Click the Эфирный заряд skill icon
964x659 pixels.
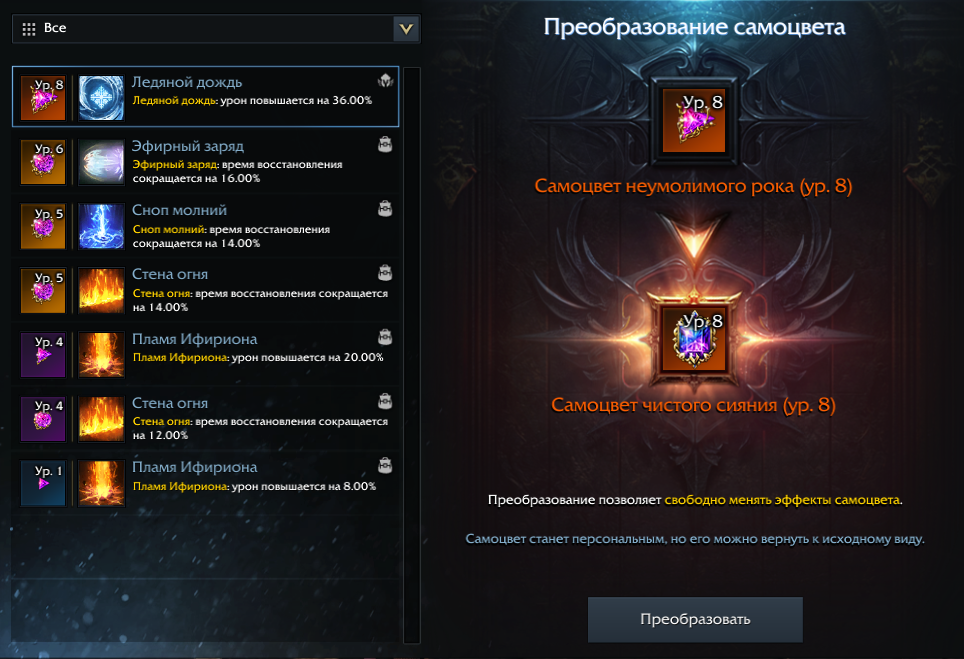101,162
